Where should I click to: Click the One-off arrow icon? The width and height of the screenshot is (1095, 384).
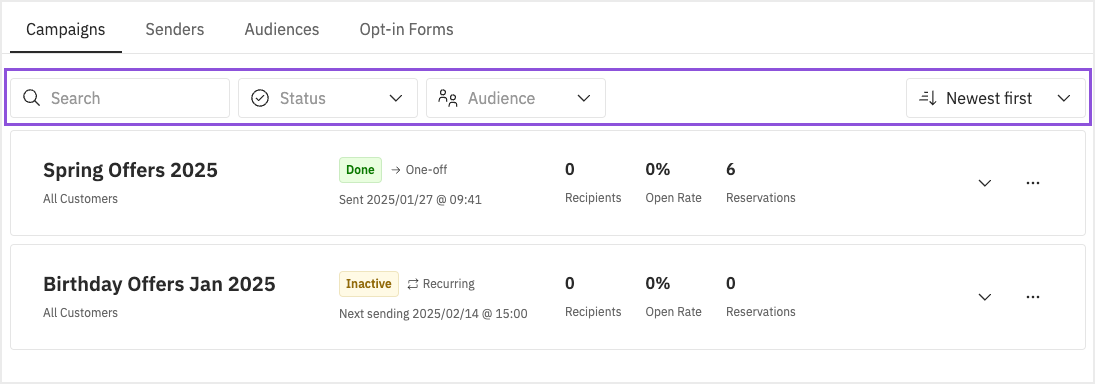[x=396, y=170]
